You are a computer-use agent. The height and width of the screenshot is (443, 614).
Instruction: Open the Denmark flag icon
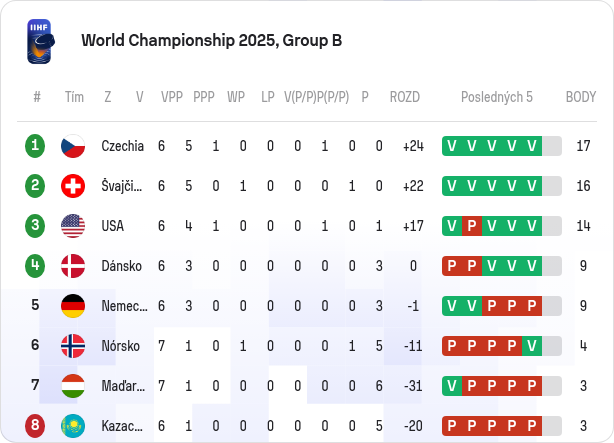click(73, 266)
